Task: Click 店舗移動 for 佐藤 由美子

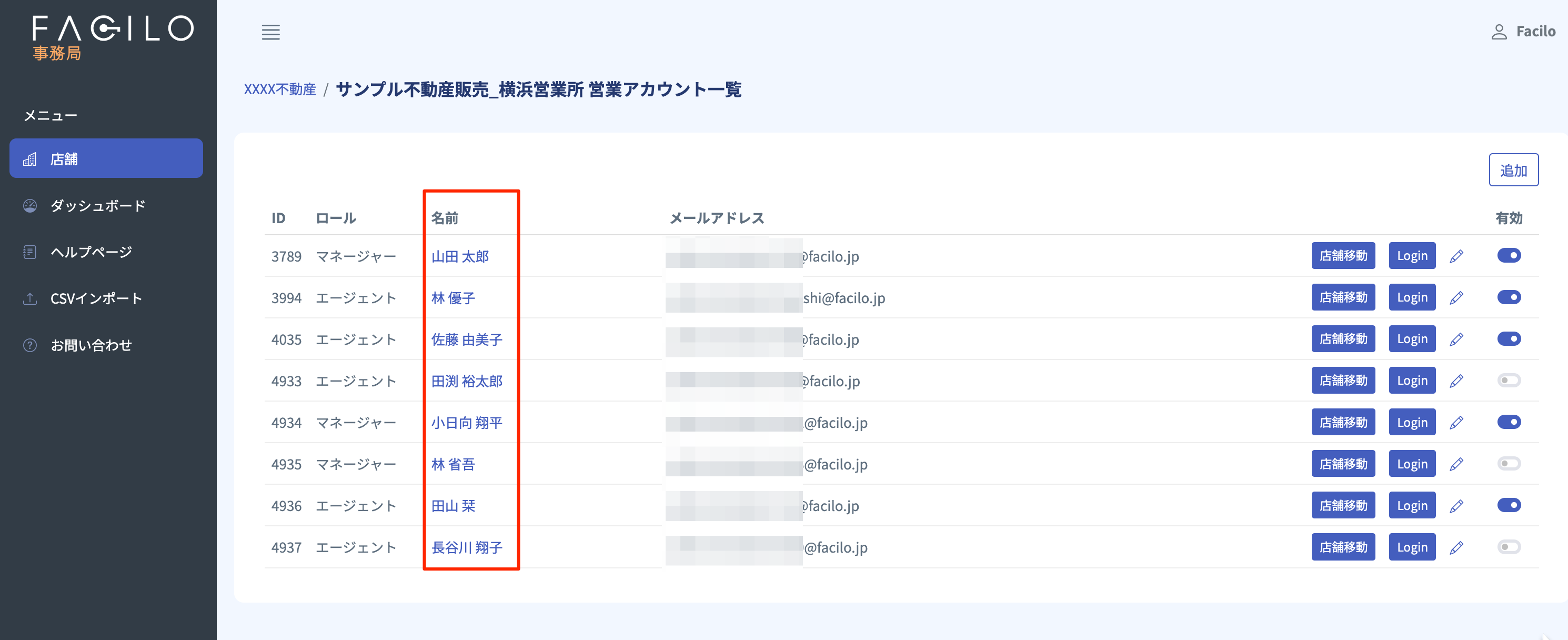Action: tap(1343, 338)
